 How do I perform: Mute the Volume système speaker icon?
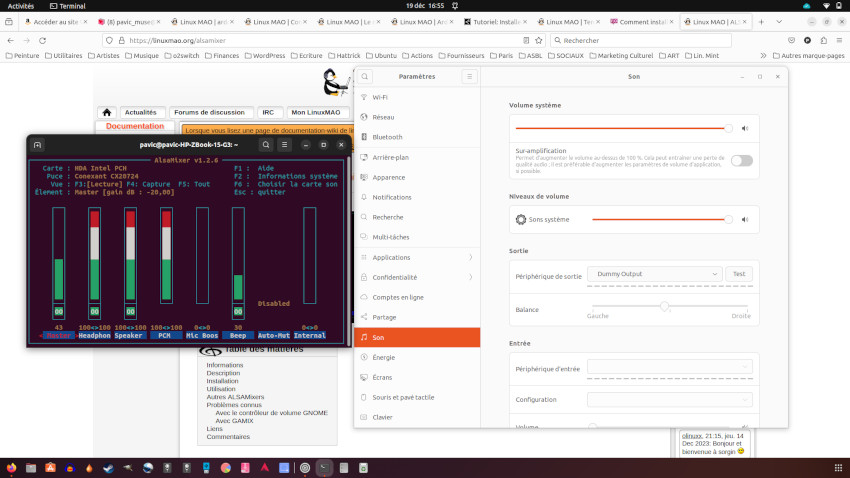(x=744, y=128)
